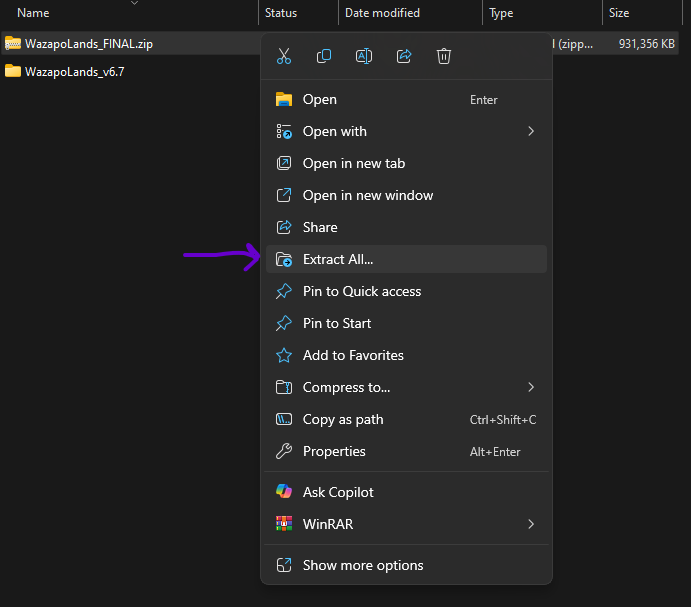This screenshot has height=607, width=691.
Task: Choose Add to Favorites
Action: coord(406,355)
